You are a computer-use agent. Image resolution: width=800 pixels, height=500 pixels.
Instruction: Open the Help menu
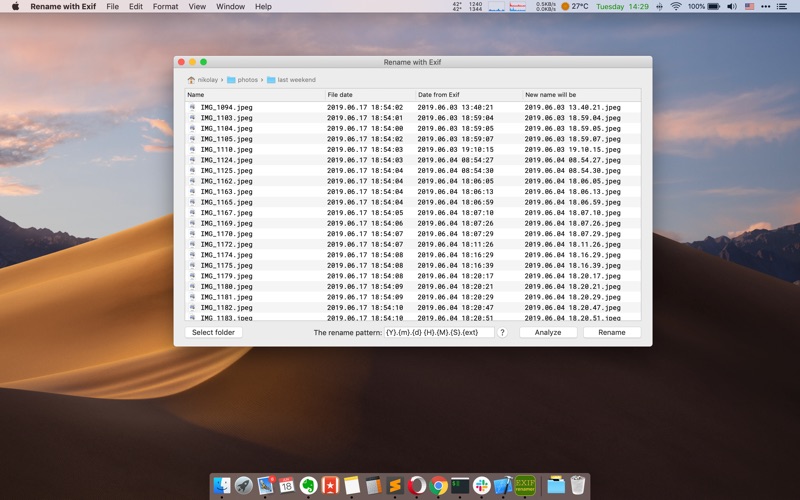[263, 7]
